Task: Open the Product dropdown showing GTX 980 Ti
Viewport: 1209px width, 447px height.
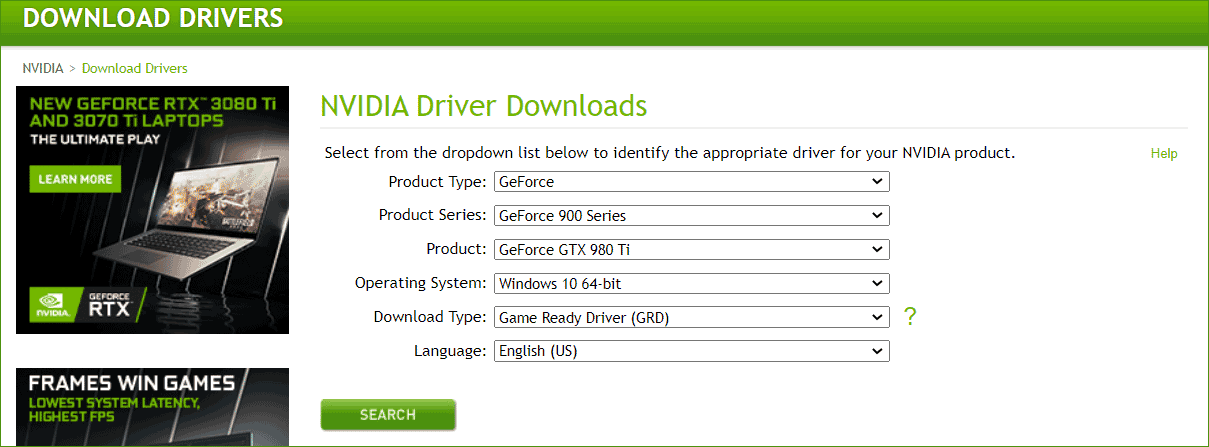Action: click(691, 249)
